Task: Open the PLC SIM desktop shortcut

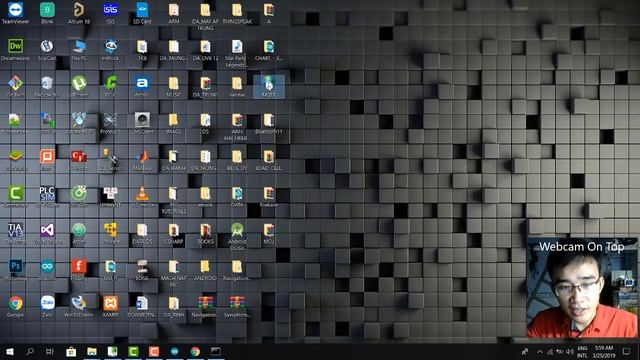Action: click(47, 196)
